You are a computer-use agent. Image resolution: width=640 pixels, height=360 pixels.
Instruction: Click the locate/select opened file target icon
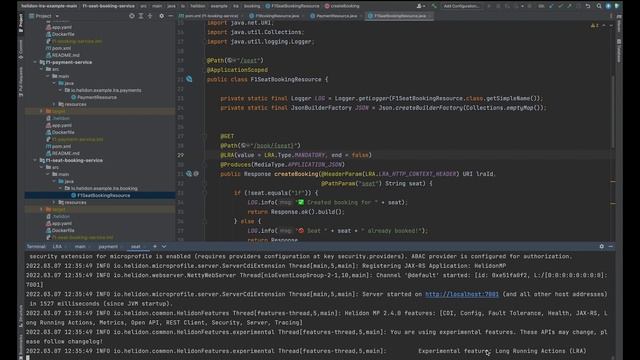[x=131, y=16]
